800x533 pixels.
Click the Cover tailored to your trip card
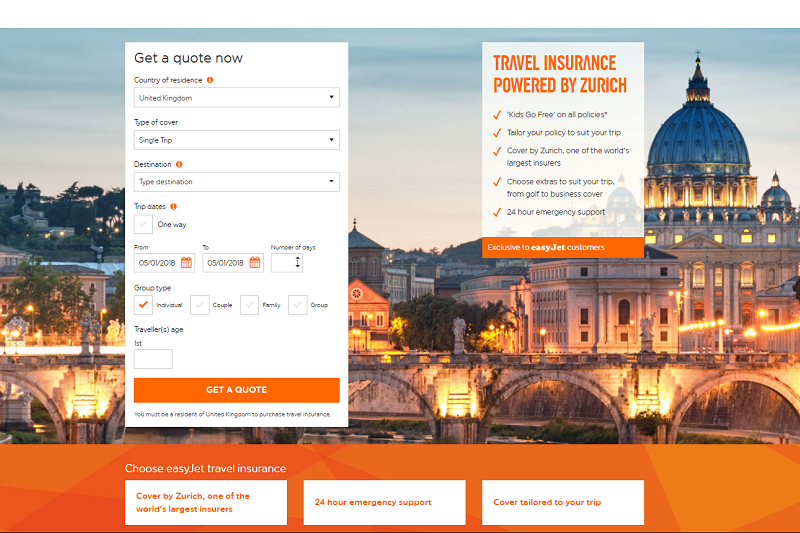[x=563, y=502]
